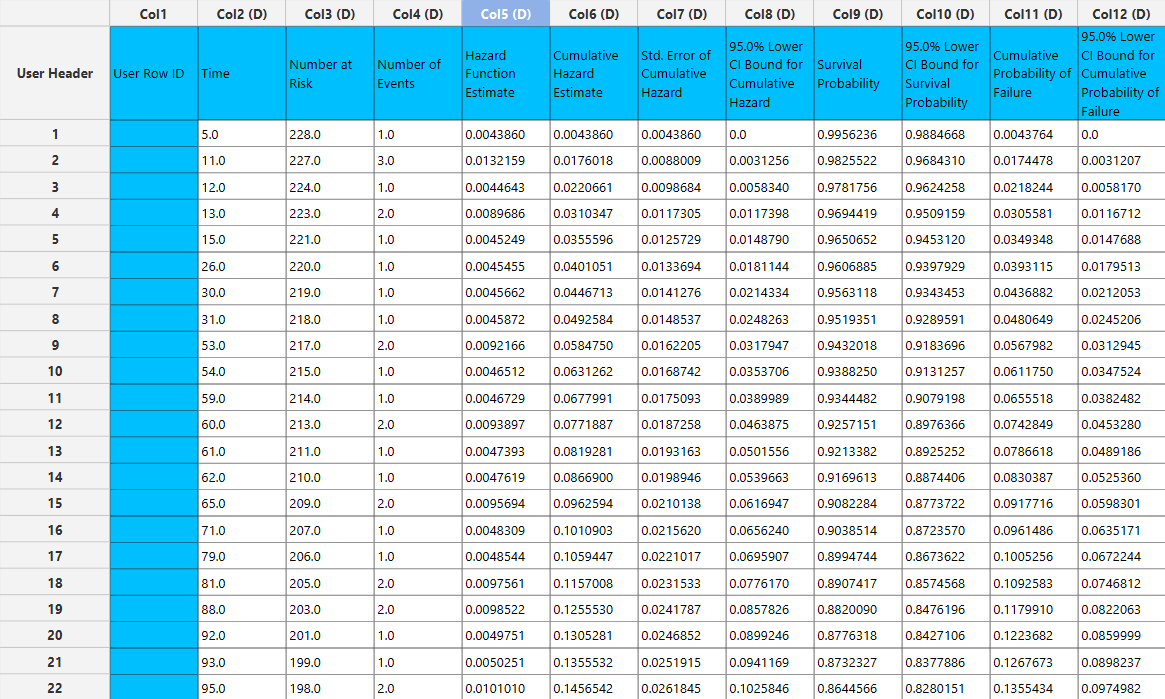Click the Number of Events cell in row 2
Image resolution: width=1165 pixels, height=699 pixels.
coord(418,160)
